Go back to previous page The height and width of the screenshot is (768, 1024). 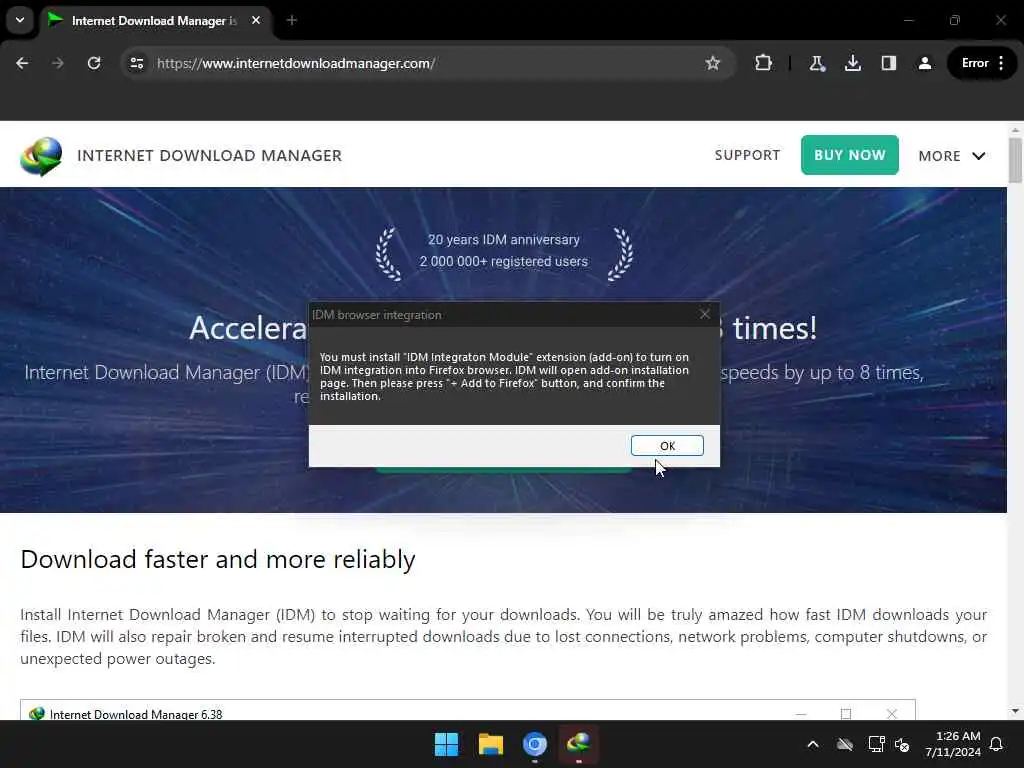22,63
